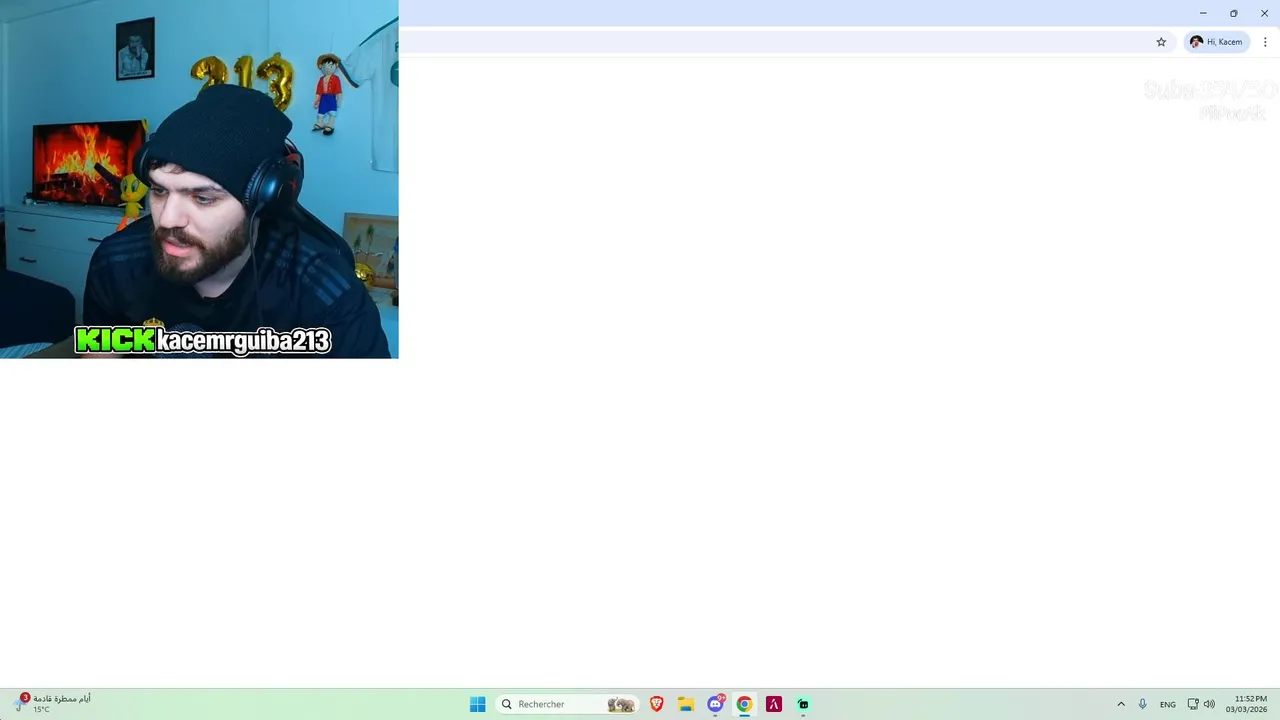This screenshot has height=720, width=1280.
Task: Open the network tray icon
Action: (x=1193, y=704)
